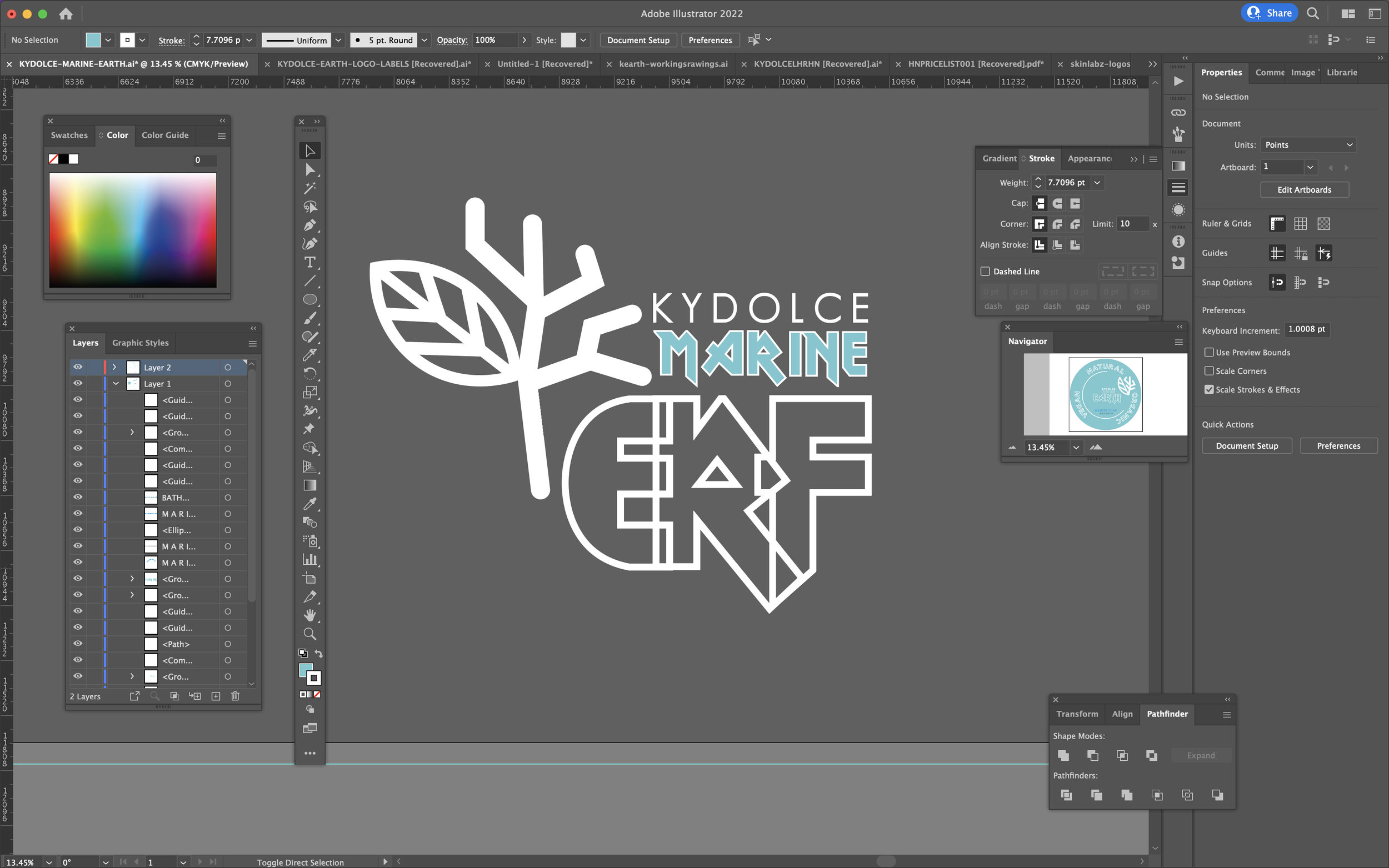Select the Zoom tool in toolbar
Screen dimensions: 1389x868
309,634
